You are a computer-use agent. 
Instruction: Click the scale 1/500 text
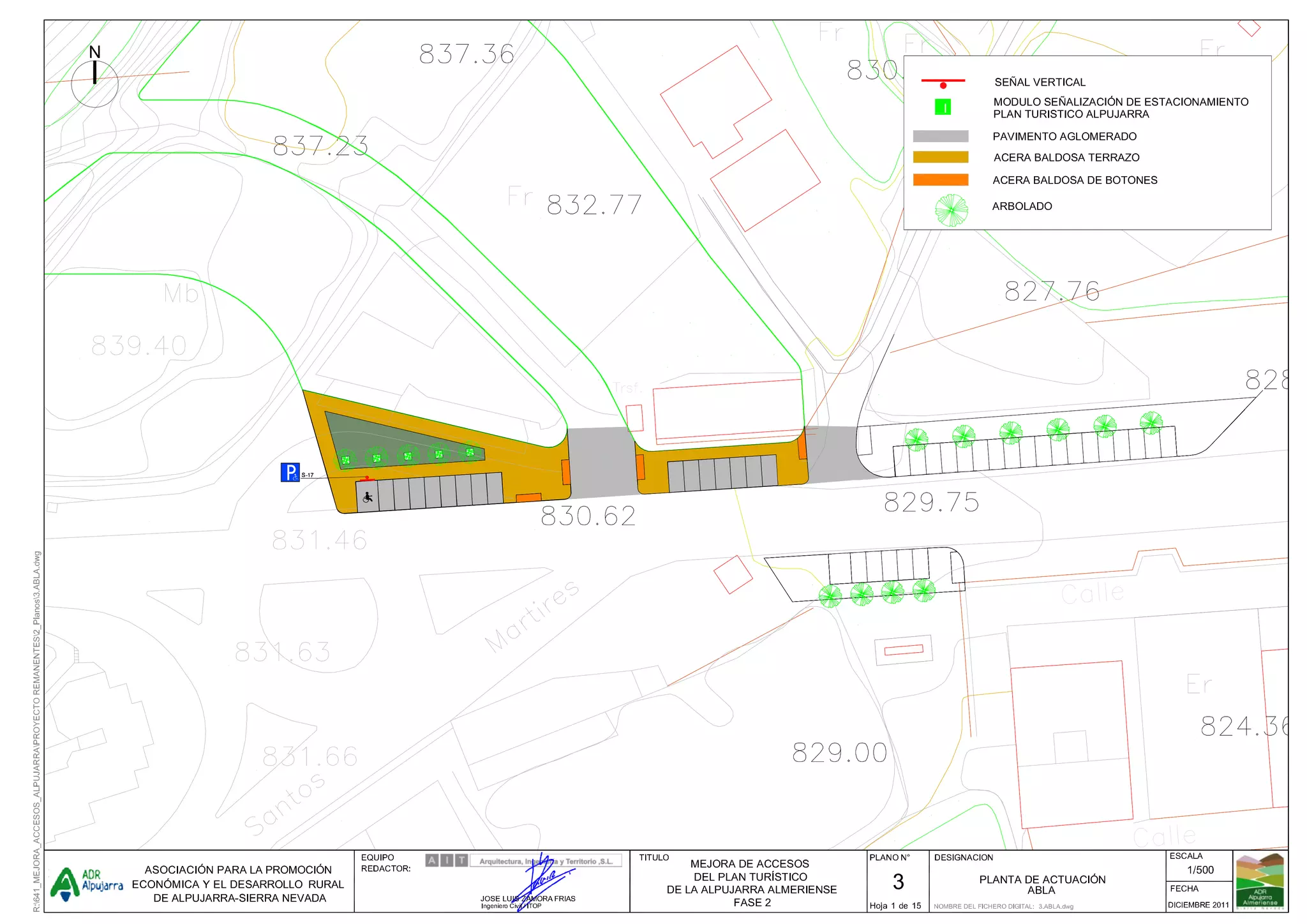point(1200,870)
